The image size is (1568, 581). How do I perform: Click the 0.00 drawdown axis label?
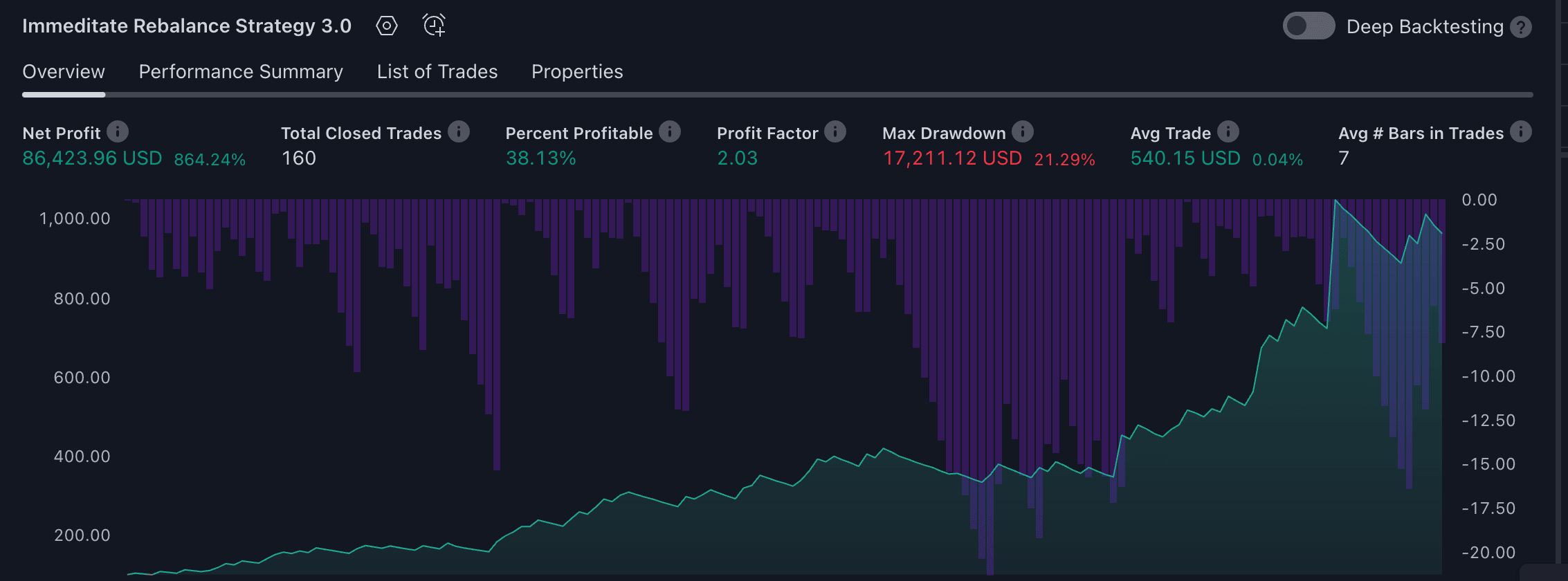pyautogui.click(x=1479, y=200)
